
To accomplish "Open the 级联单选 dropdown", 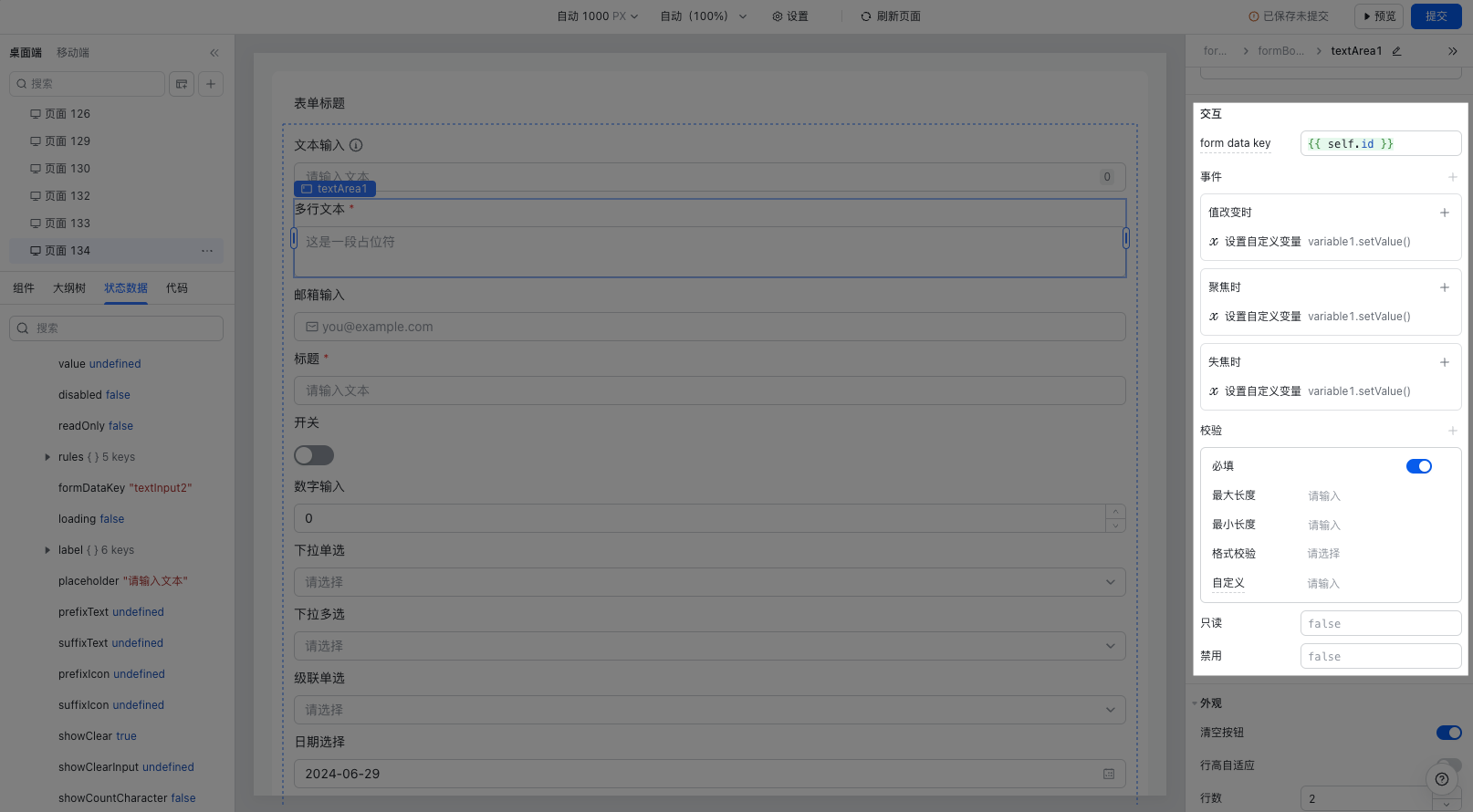I will tap(709, 710).
